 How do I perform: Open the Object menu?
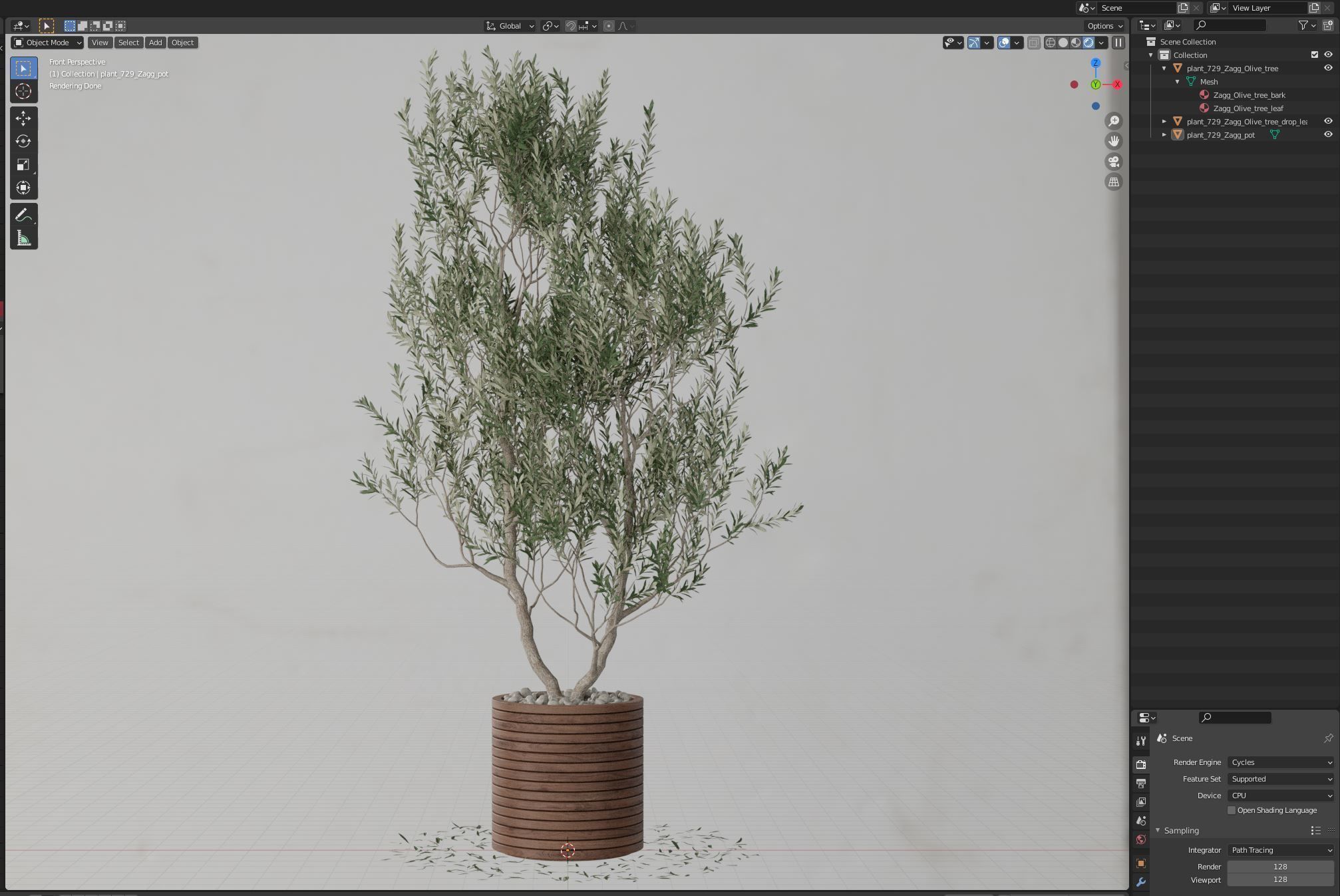[x=182, y=43]
